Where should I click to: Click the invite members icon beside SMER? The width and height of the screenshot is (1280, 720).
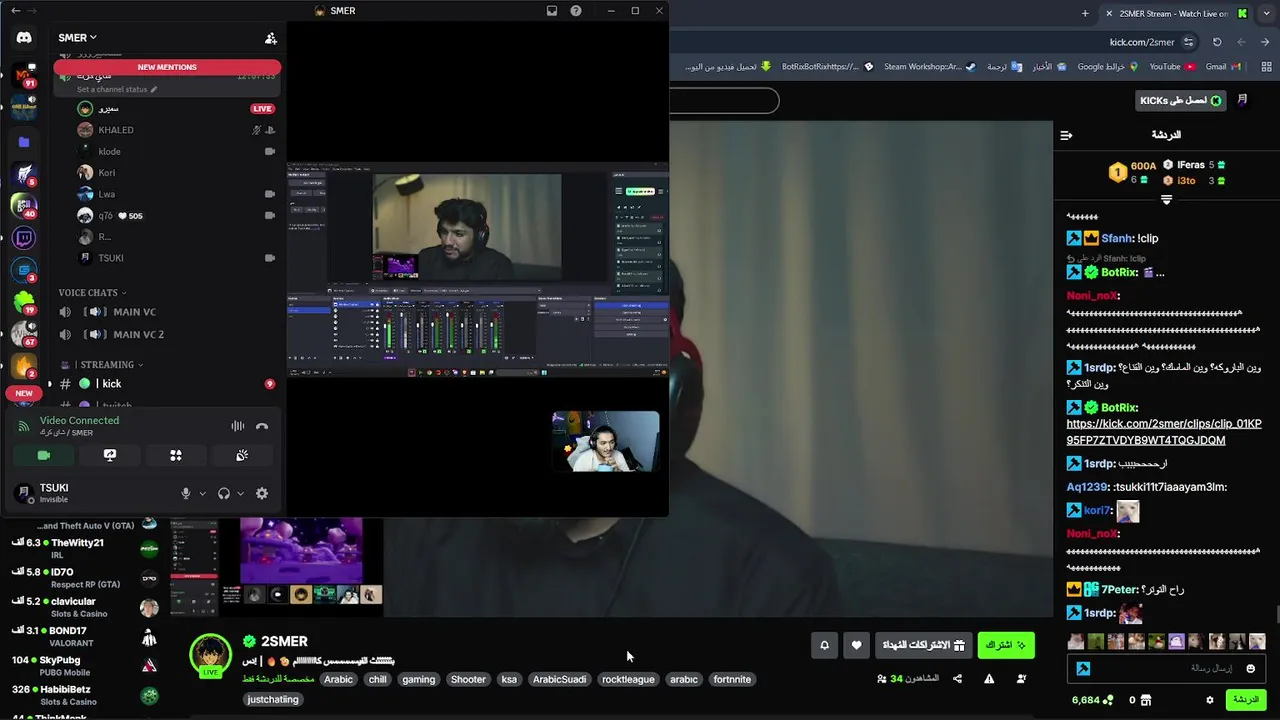270,38
